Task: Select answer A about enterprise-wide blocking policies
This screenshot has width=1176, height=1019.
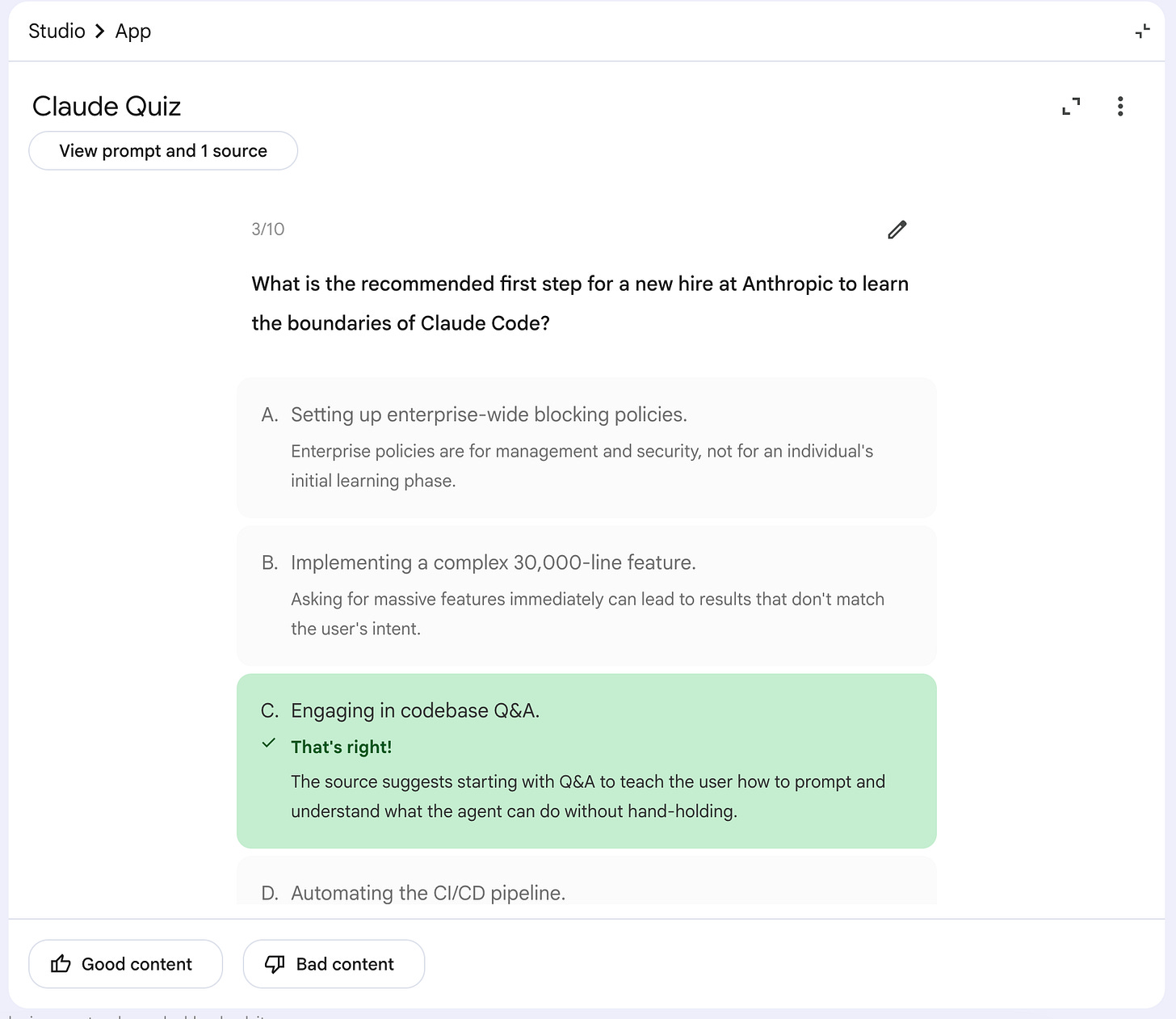Action: 586,447
